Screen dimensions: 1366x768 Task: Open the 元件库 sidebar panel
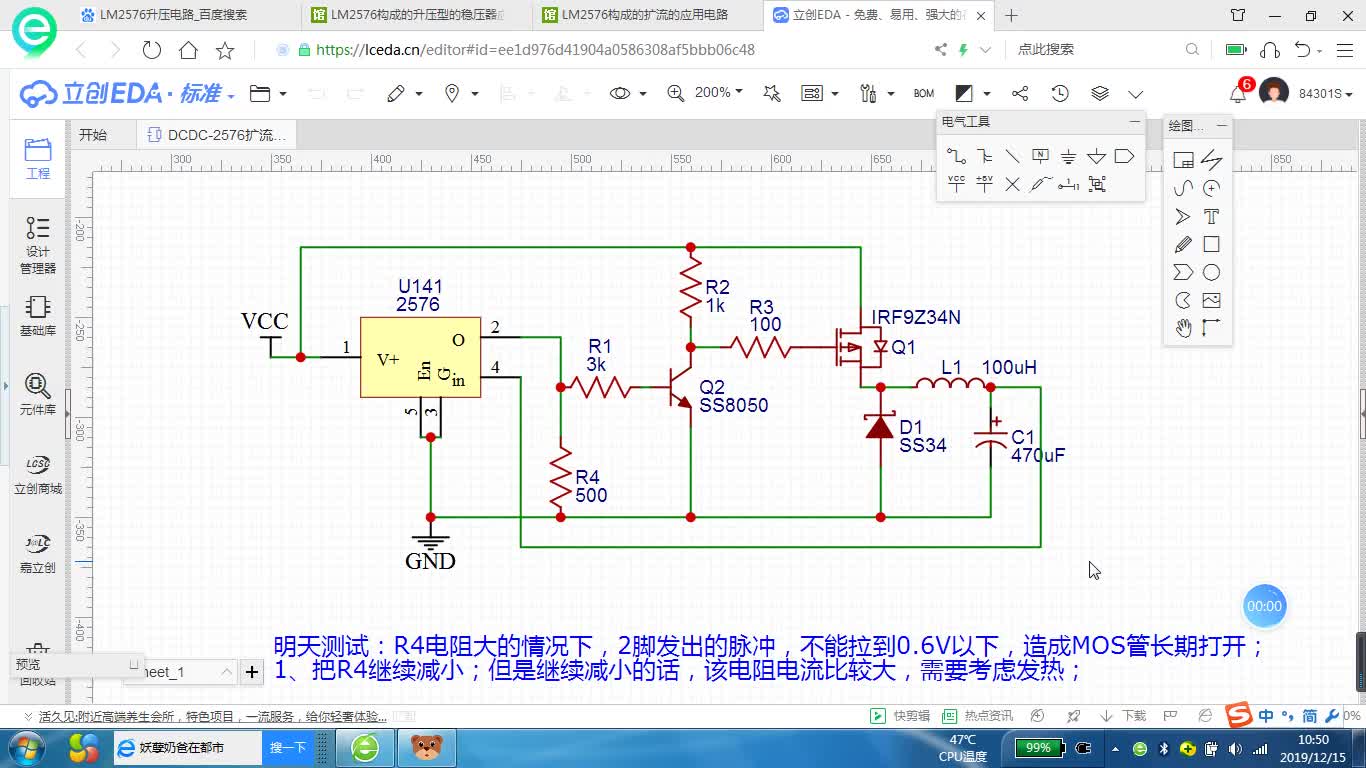pyautogui.click(x=38, y=395)
